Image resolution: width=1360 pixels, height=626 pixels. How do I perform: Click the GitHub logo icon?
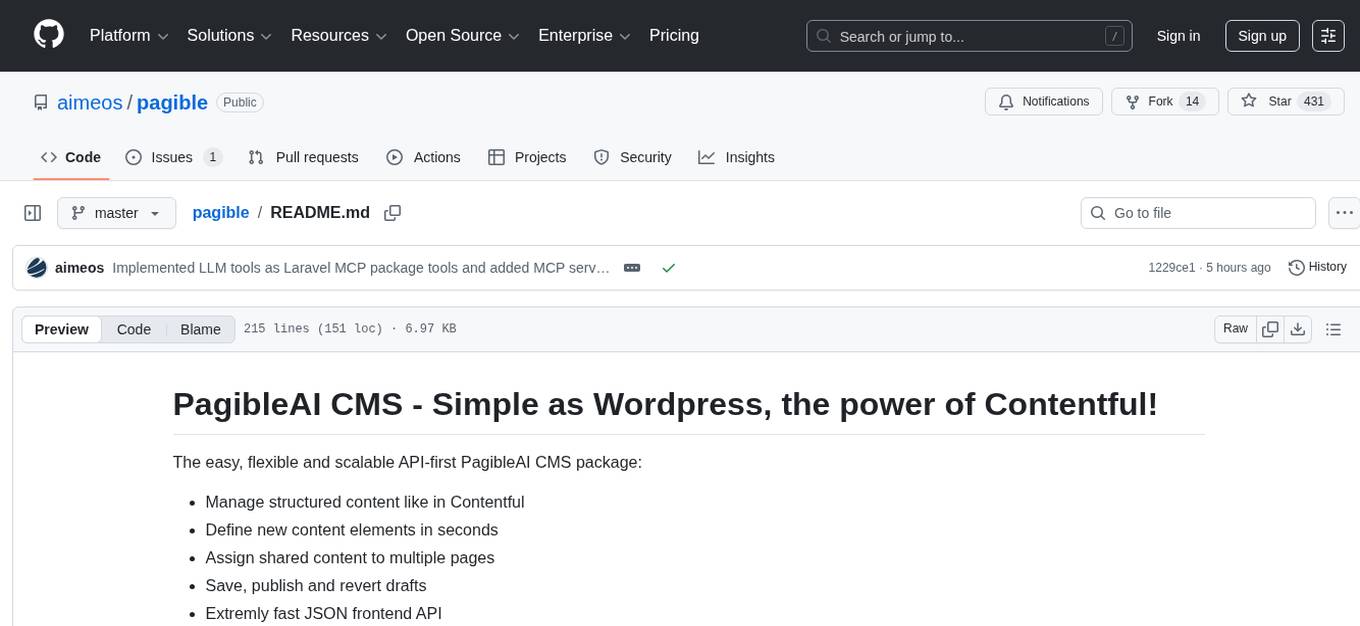click(49, 35)
